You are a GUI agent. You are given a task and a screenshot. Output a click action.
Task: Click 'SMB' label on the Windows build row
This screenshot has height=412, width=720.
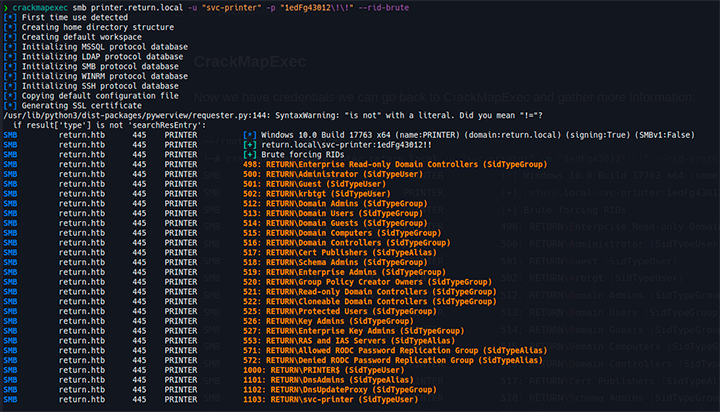[10, 135]
